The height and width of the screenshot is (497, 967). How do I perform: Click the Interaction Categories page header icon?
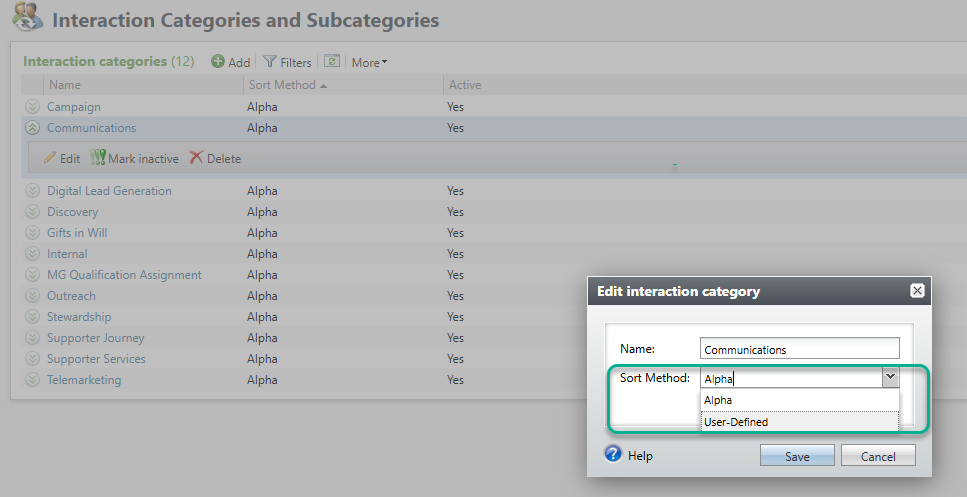(27, 17)
